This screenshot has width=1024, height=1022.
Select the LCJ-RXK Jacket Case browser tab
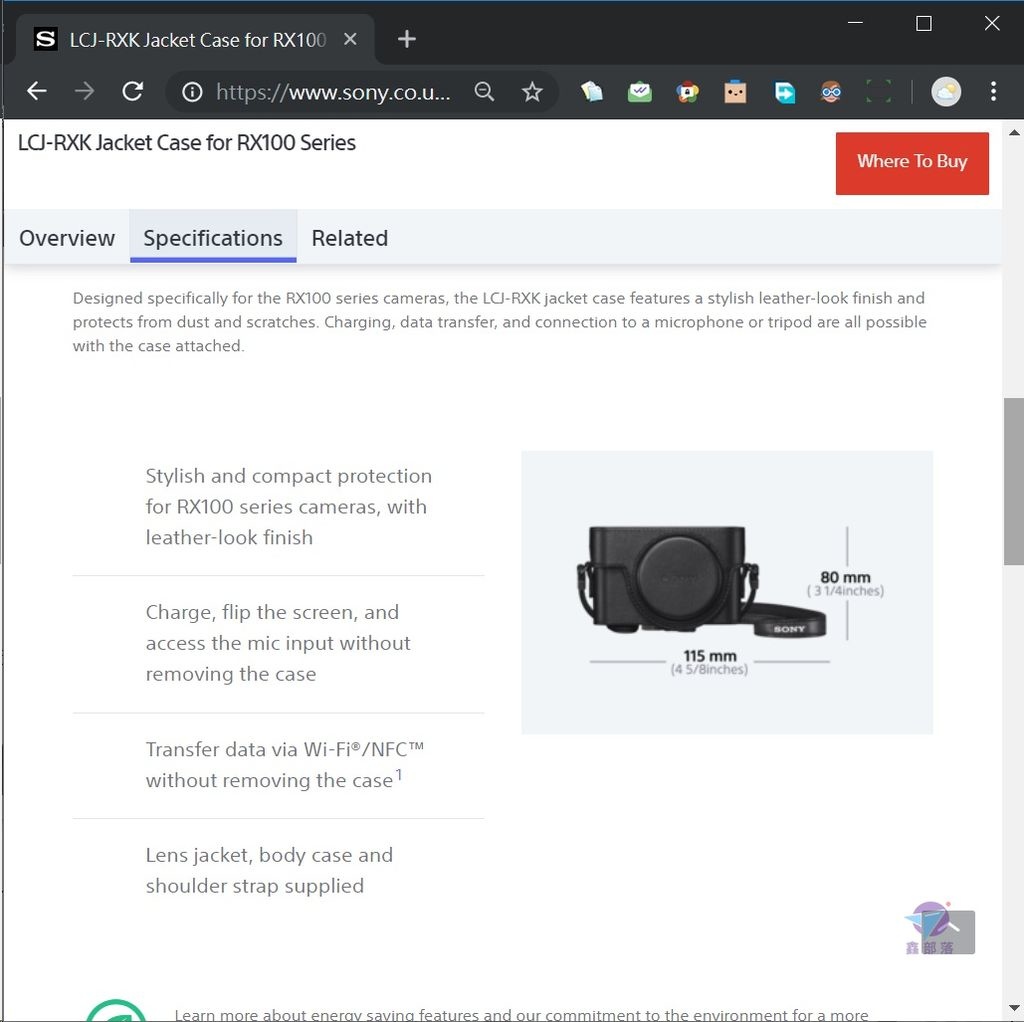tap(195, 39)
